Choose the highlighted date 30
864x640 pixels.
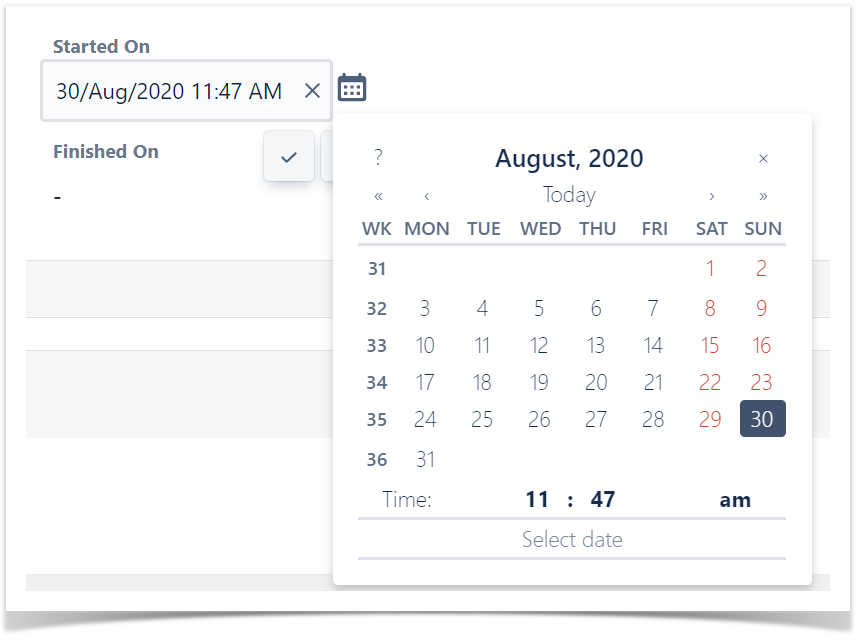tap(763, 419)
